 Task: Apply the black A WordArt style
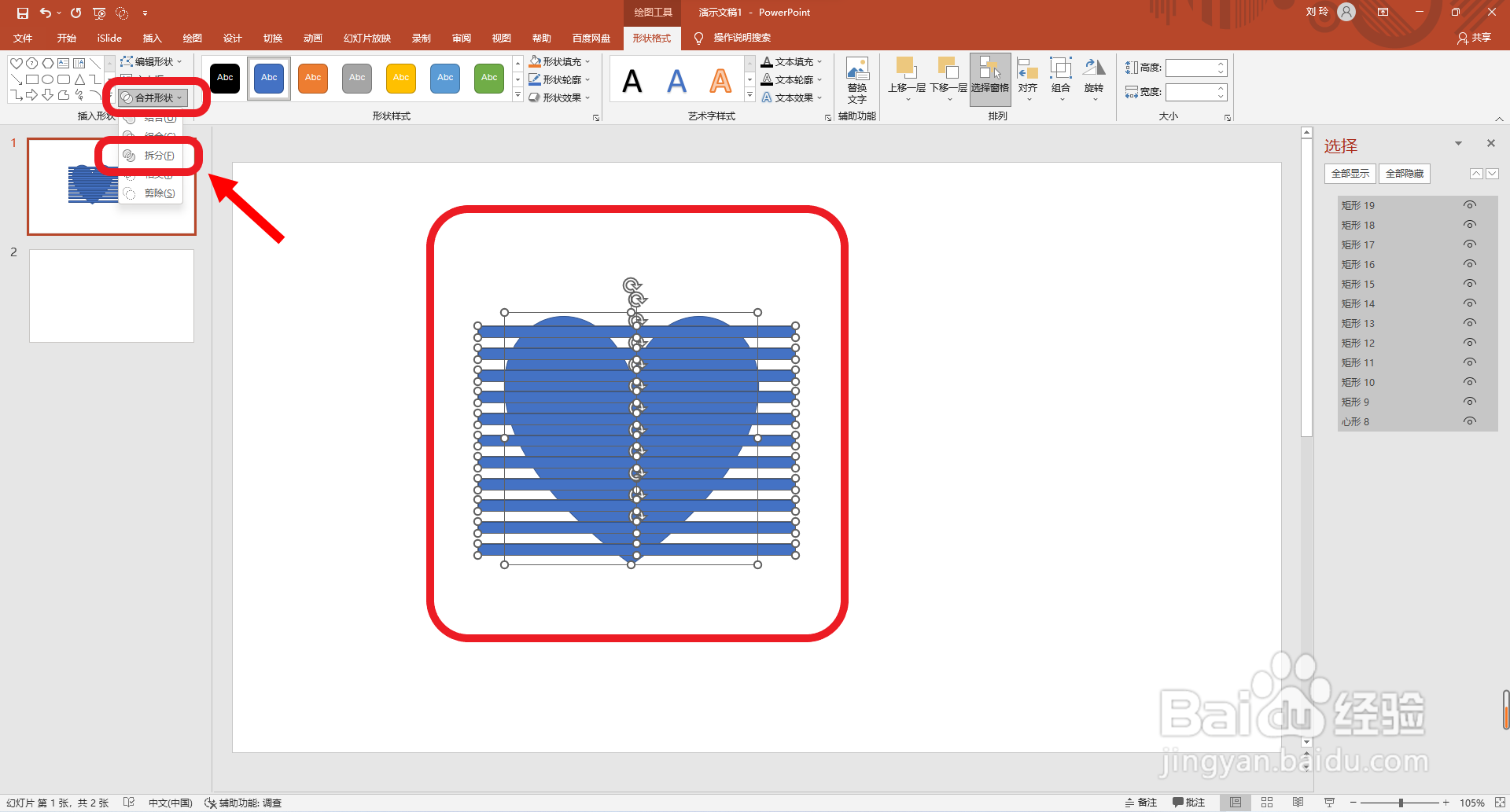632,80
